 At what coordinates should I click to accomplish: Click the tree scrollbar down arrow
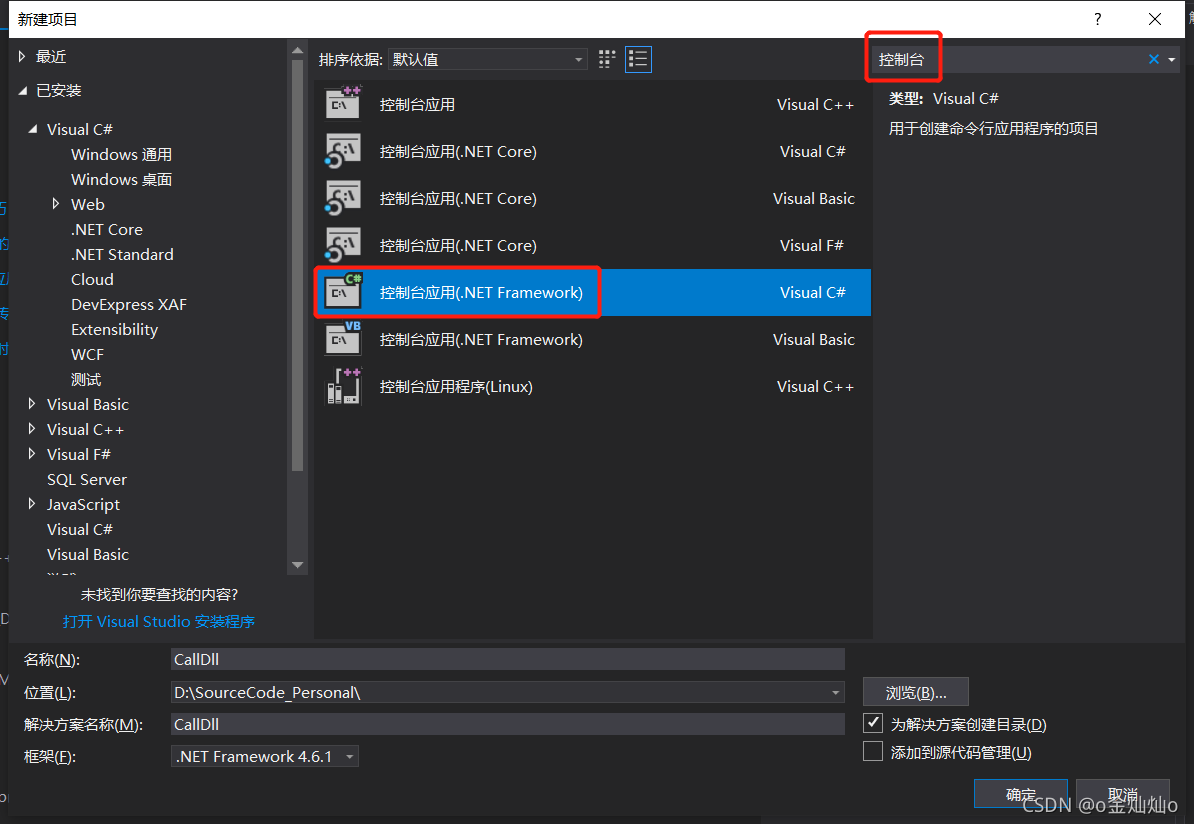(x=298, y=565)
